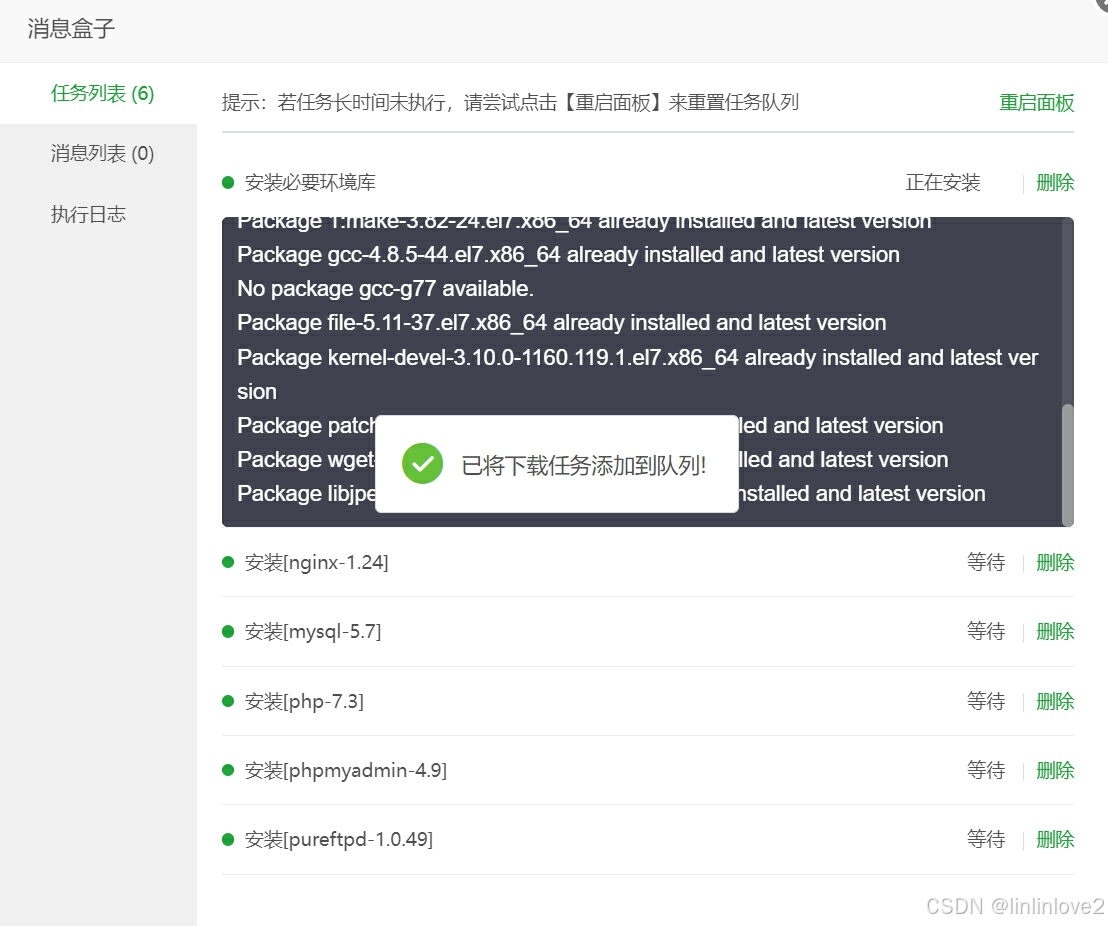Delete the 安装[mysql-5.7] task
1108x926 pixels.
[x=1054, y=631]
